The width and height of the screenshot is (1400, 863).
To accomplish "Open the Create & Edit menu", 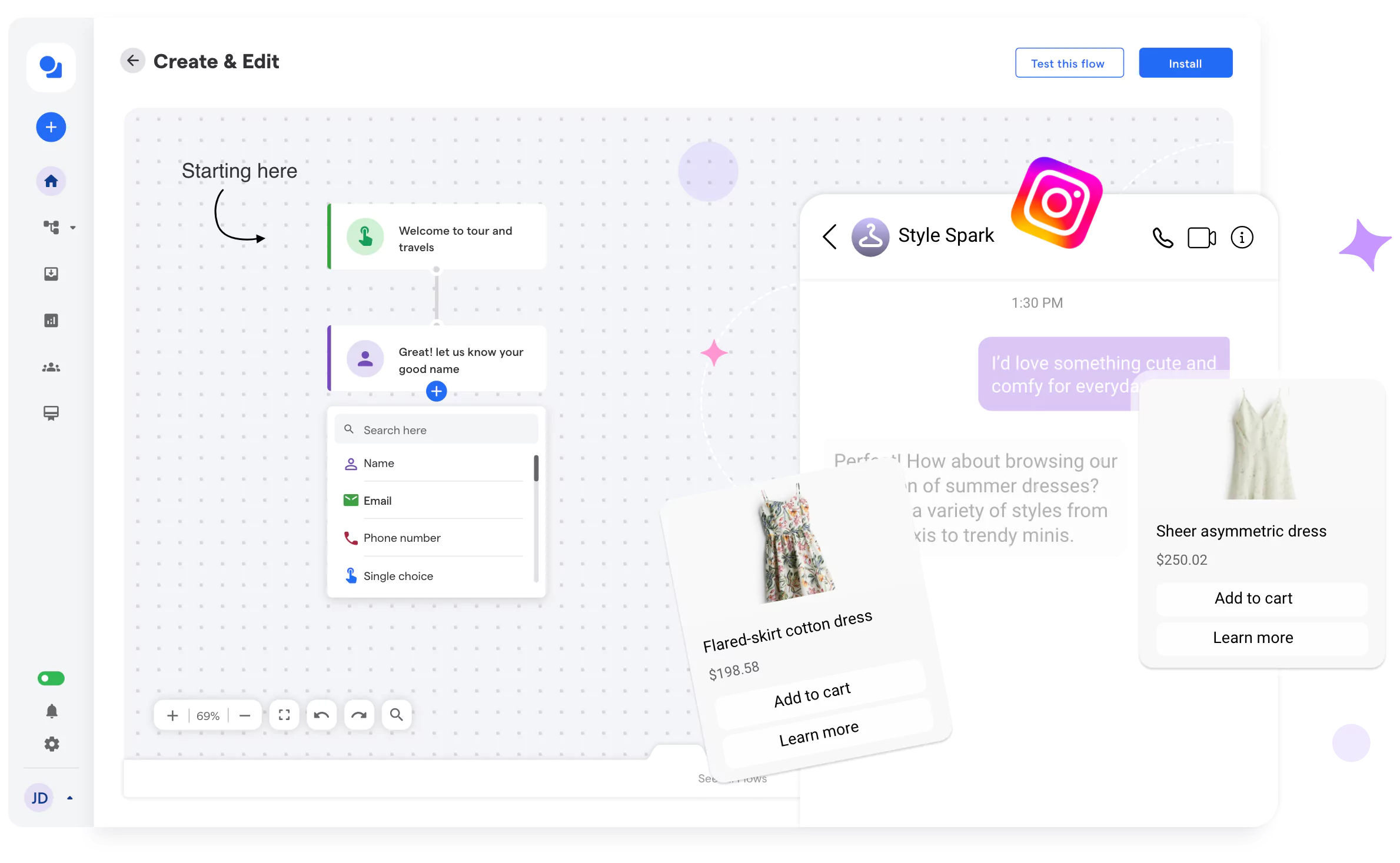I will [216, 61].
